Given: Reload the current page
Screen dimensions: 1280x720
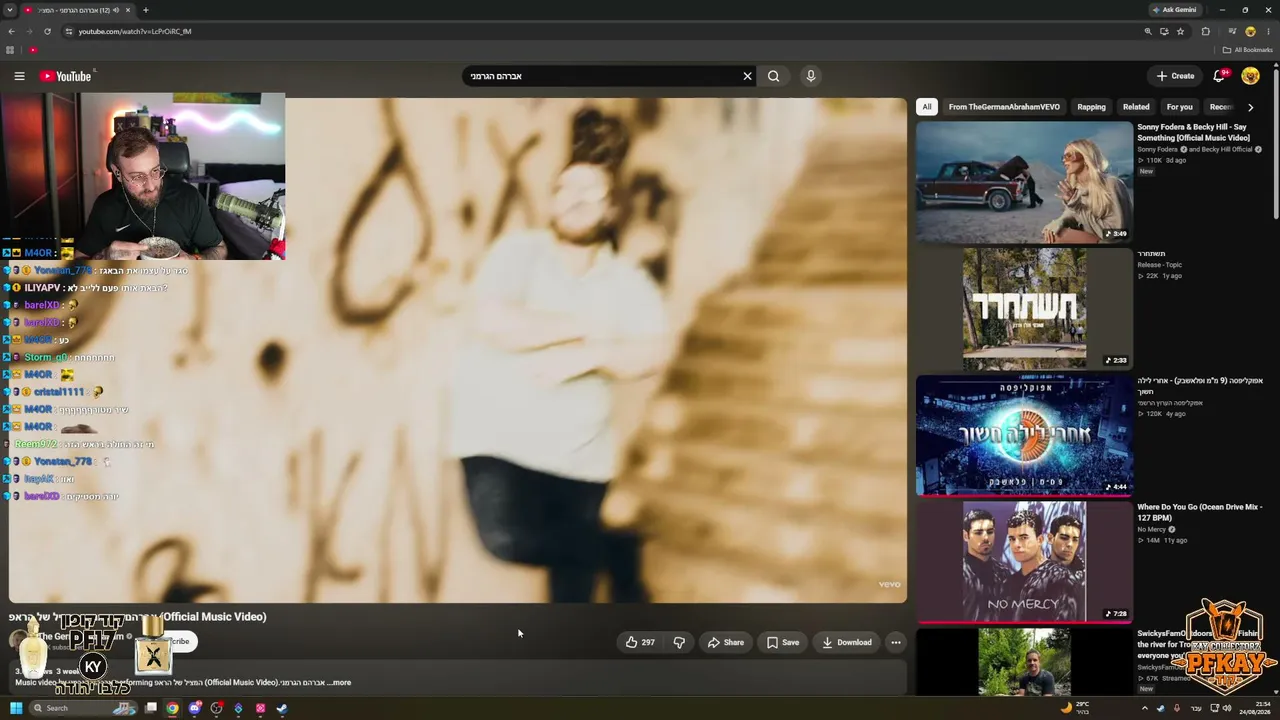Looking at the screenshot, I should coord(47,31).
